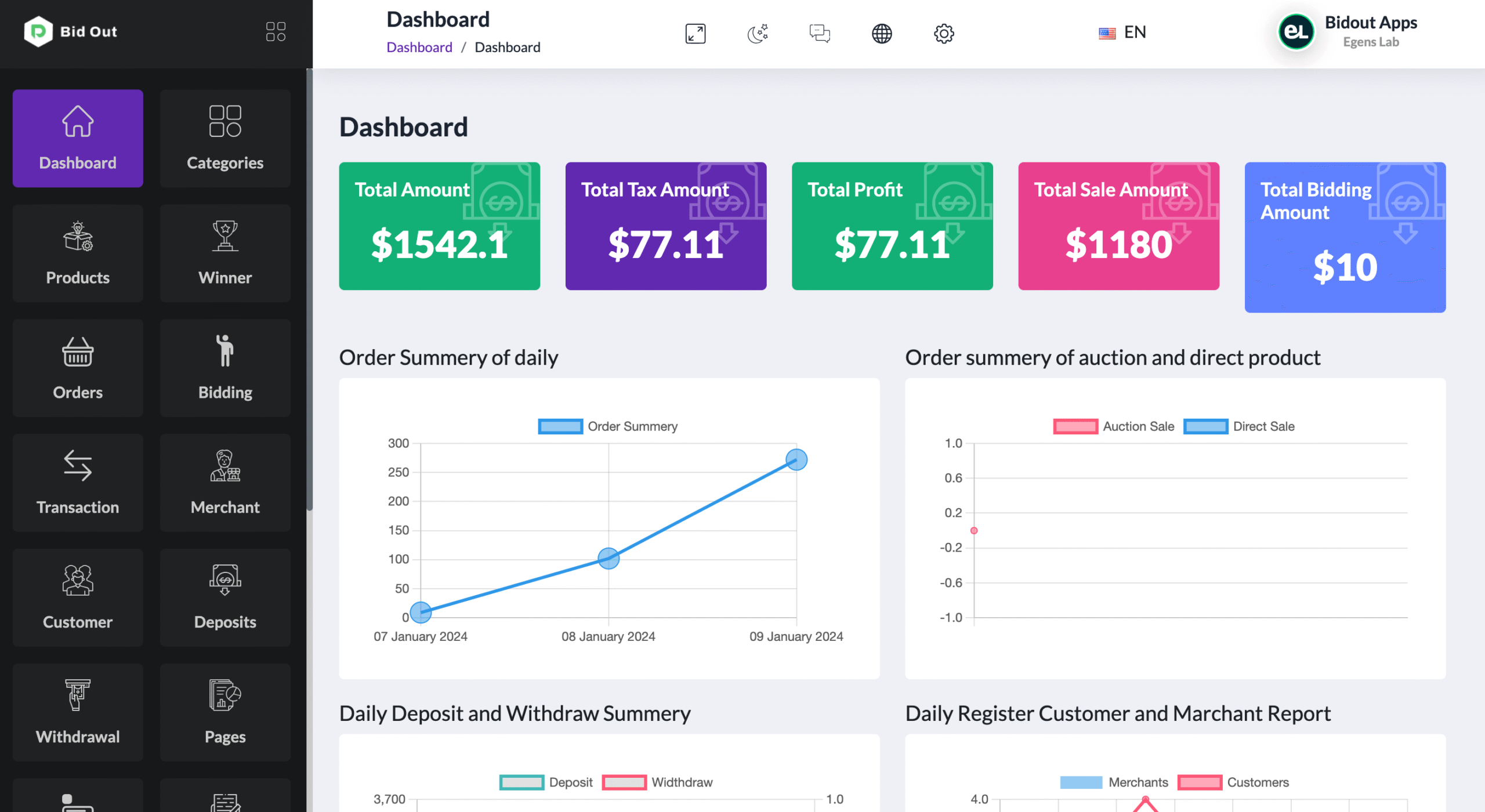Toggle sidebar grid layout icon
Image resolution: width=1485 pixels, height=812 pixels.
click(x=276, y=31)
